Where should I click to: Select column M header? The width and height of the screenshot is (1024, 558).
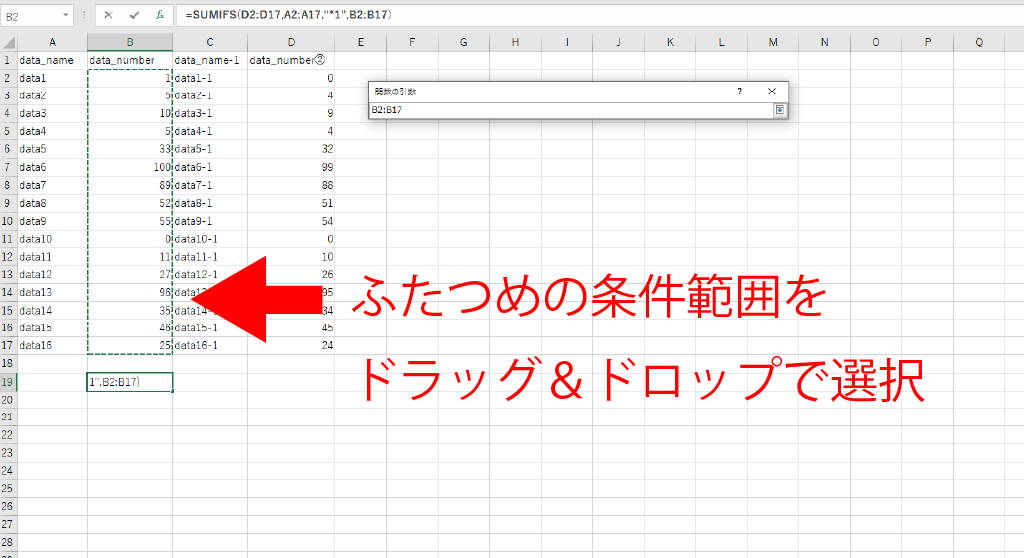(773, 42)
